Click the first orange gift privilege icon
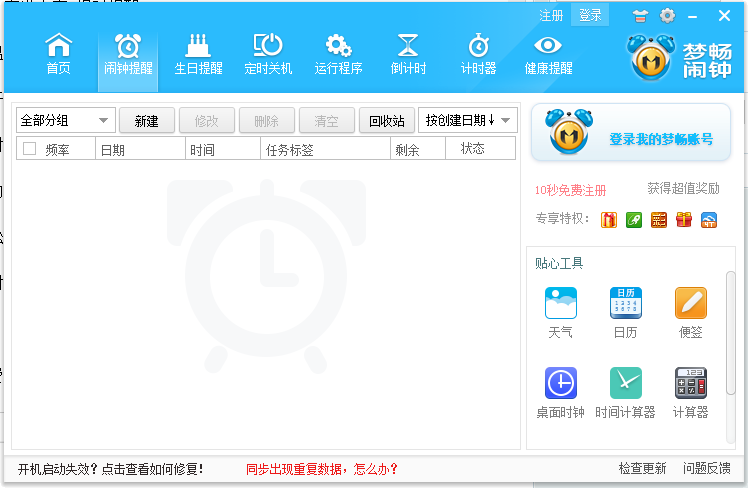 608,220
